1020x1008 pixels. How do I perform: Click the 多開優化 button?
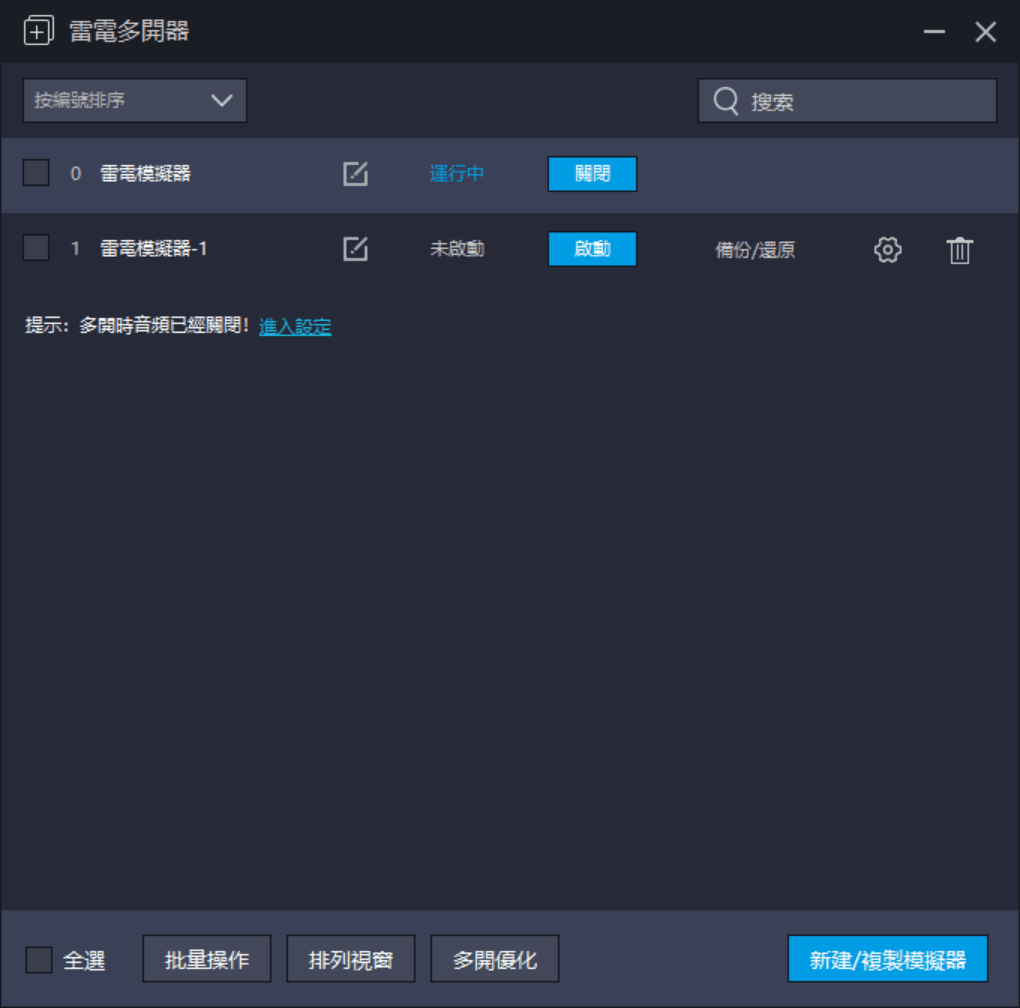coord(494,959)
